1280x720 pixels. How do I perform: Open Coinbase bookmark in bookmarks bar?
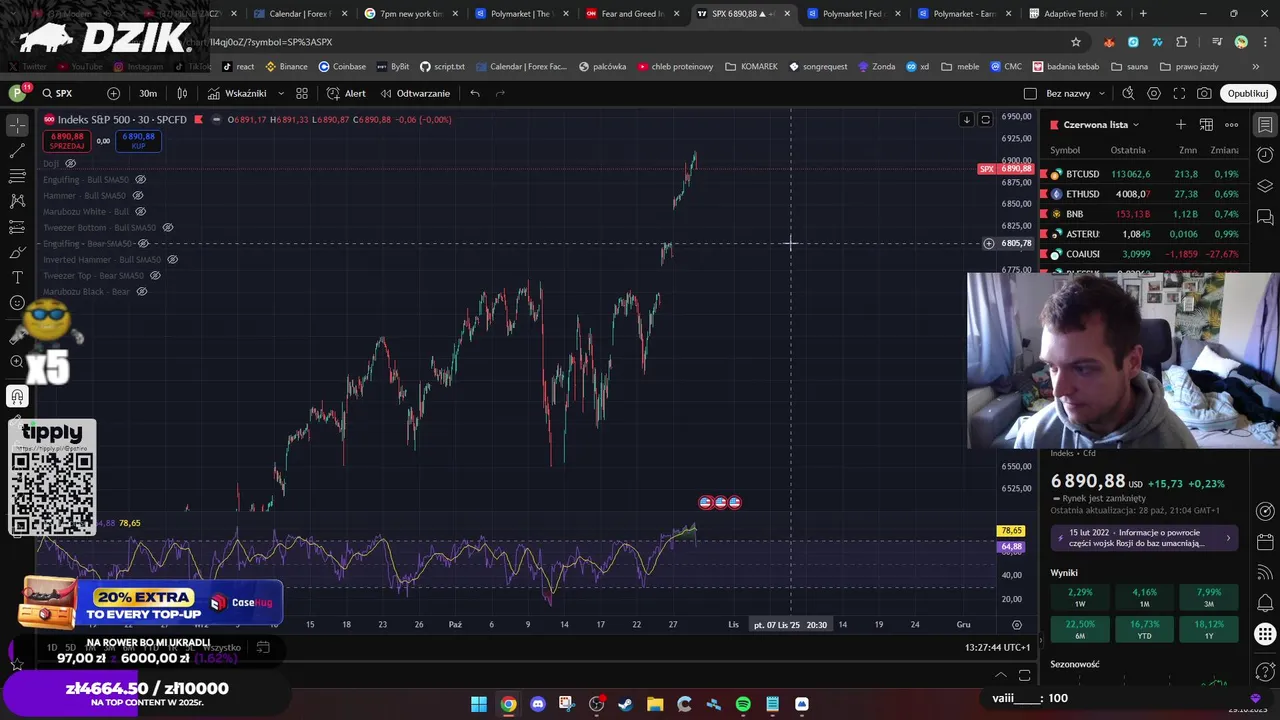coord(342,66)
